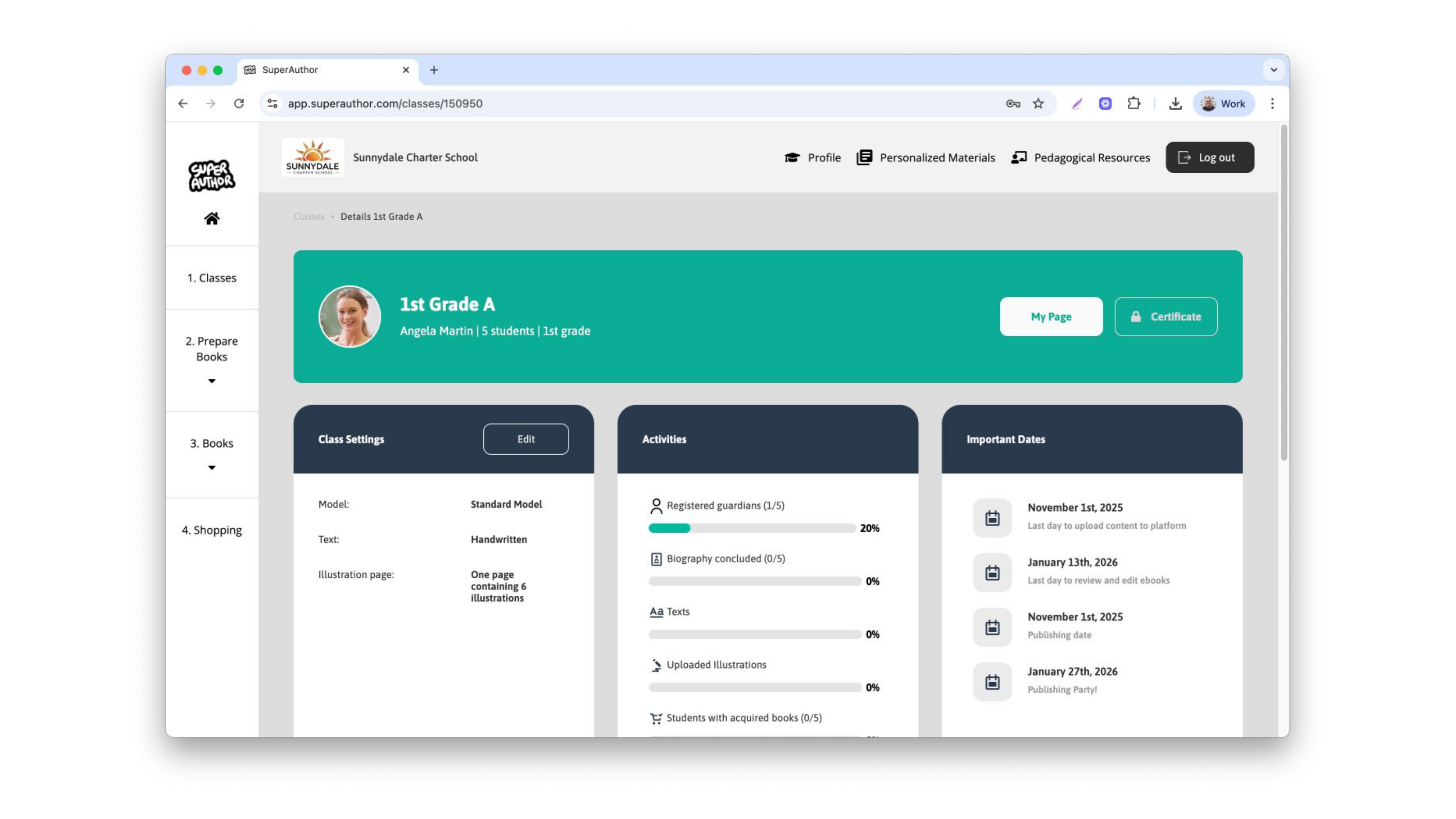
Task: Click the Log out button
Action: click(1209, 157)
